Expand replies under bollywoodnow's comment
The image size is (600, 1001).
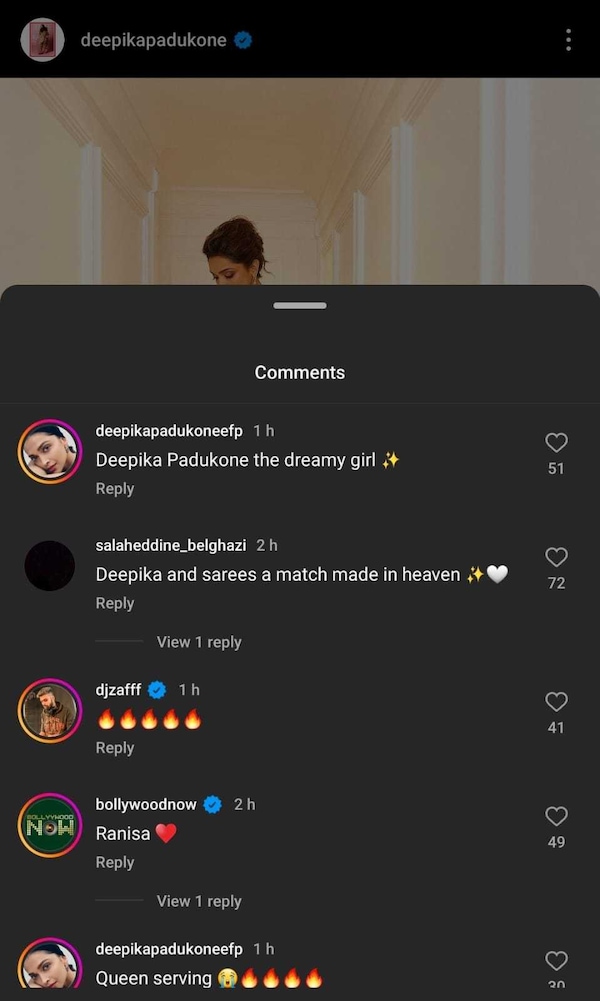199,901
